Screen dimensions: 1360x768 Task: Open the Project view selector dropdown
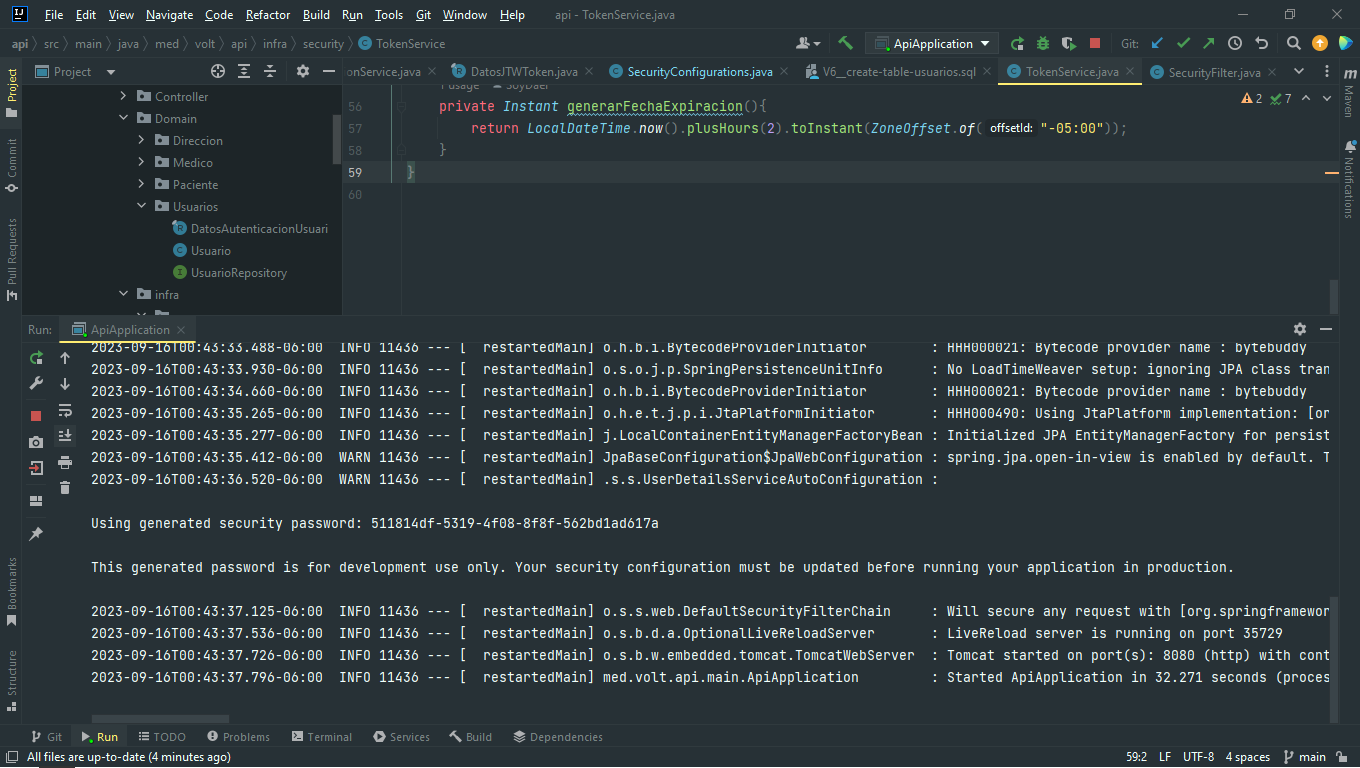point(111,71)
